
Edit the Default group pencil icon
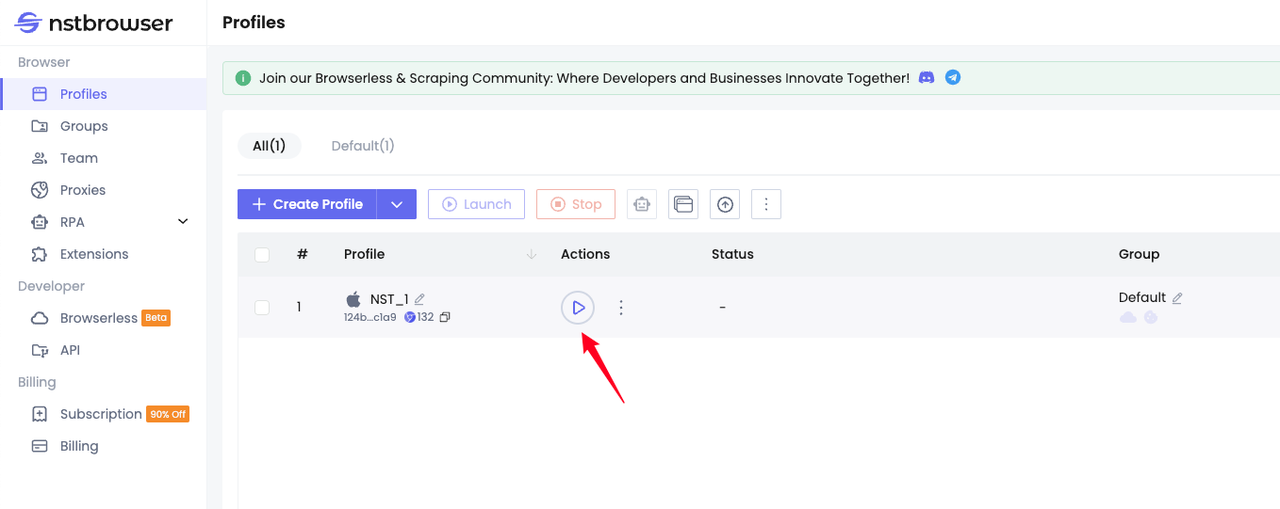tap(1177, 298)
